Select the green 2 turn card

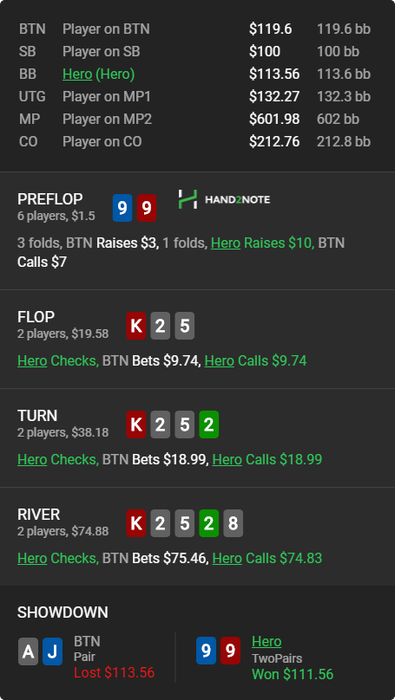pyautogui.click(x=208, y=425)
